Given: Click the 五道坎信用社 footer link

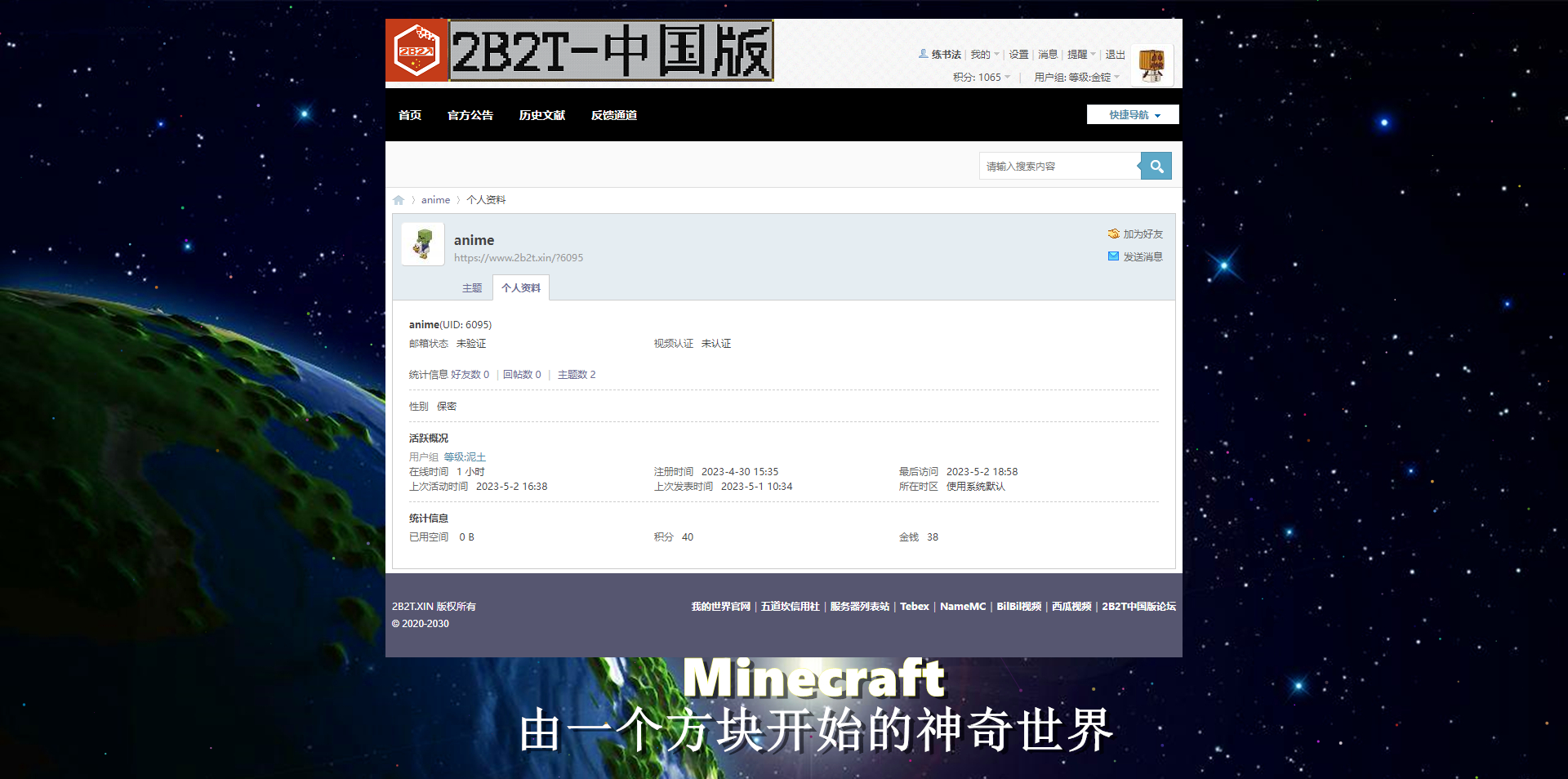Looking at the screenshot, I should tap(790, 607).
